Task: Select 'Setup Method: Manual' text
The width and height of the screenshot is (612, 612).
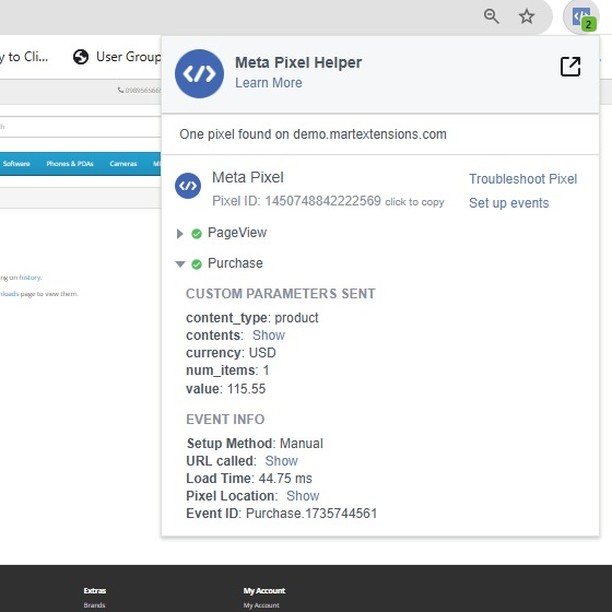Action: tap(255, 443)
